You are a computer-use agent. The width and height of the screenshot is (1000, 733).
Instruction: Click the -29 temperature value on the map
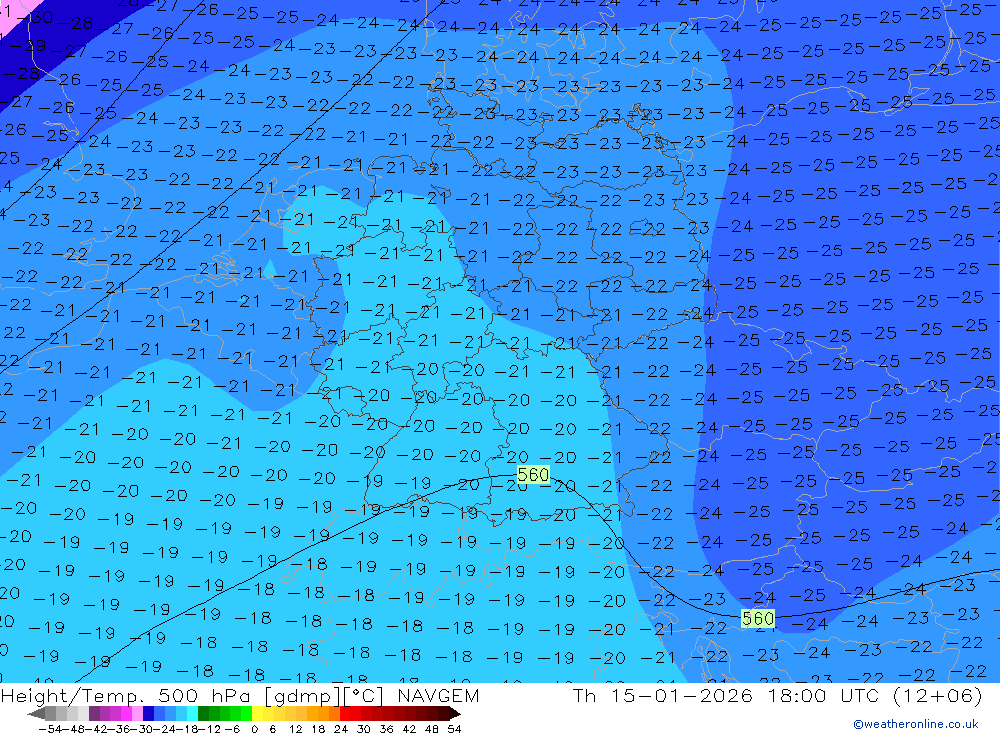(x=28, y=45)
